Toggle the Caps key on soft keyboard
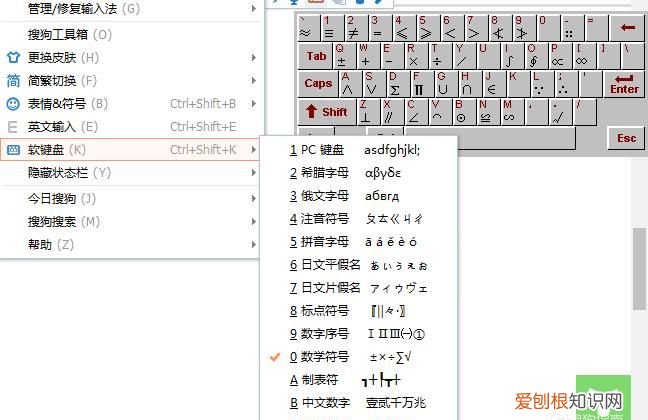Image resolution: width=648 pixels, height=420 pixels. click(318, 84)
